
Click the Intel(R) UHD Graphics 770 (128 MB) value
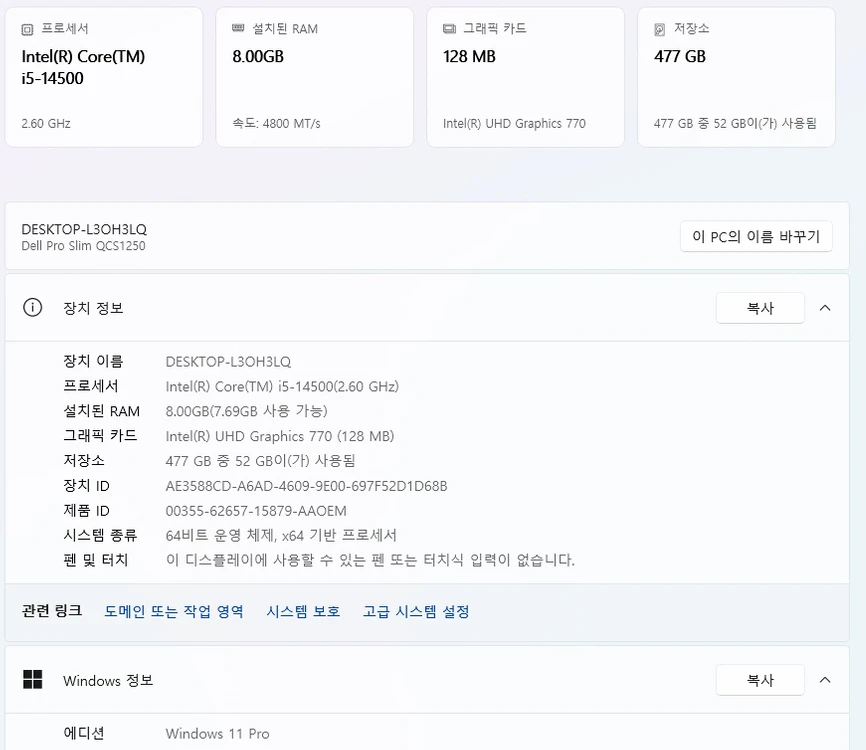coord(280,436)
